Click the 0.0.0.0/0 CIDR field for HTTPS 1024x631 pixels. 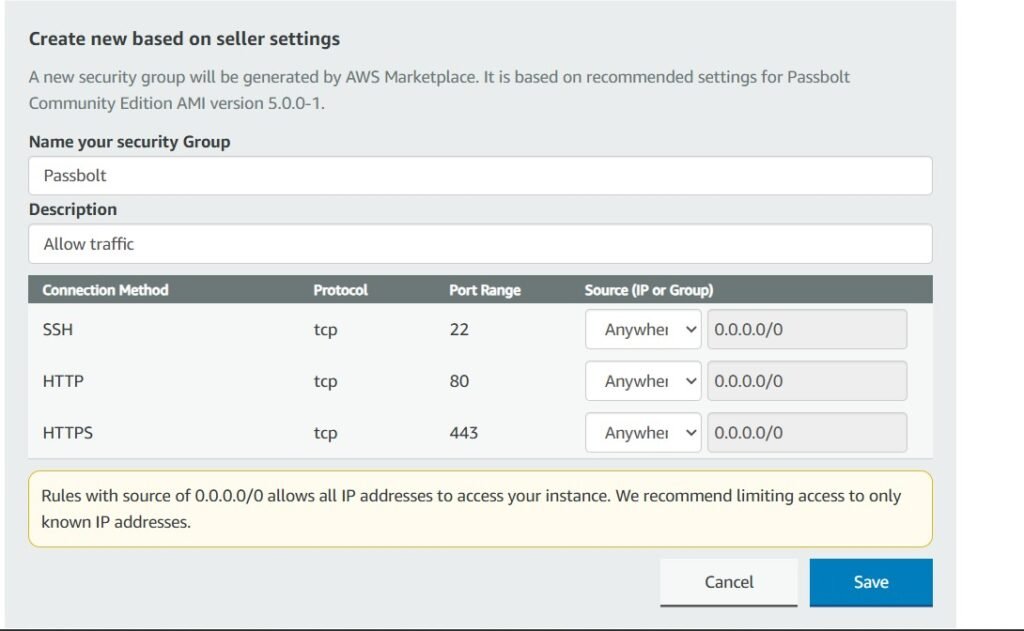(x=806, y=433)
